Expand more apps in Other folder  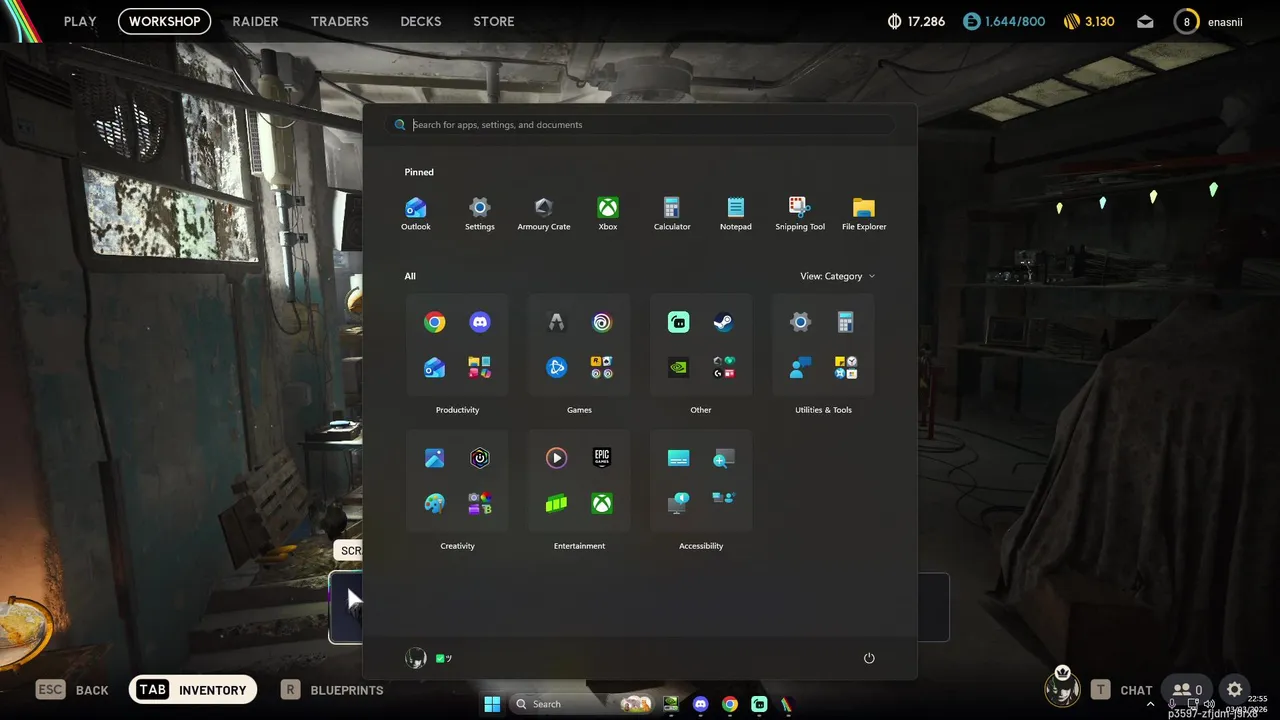point(724,368)
